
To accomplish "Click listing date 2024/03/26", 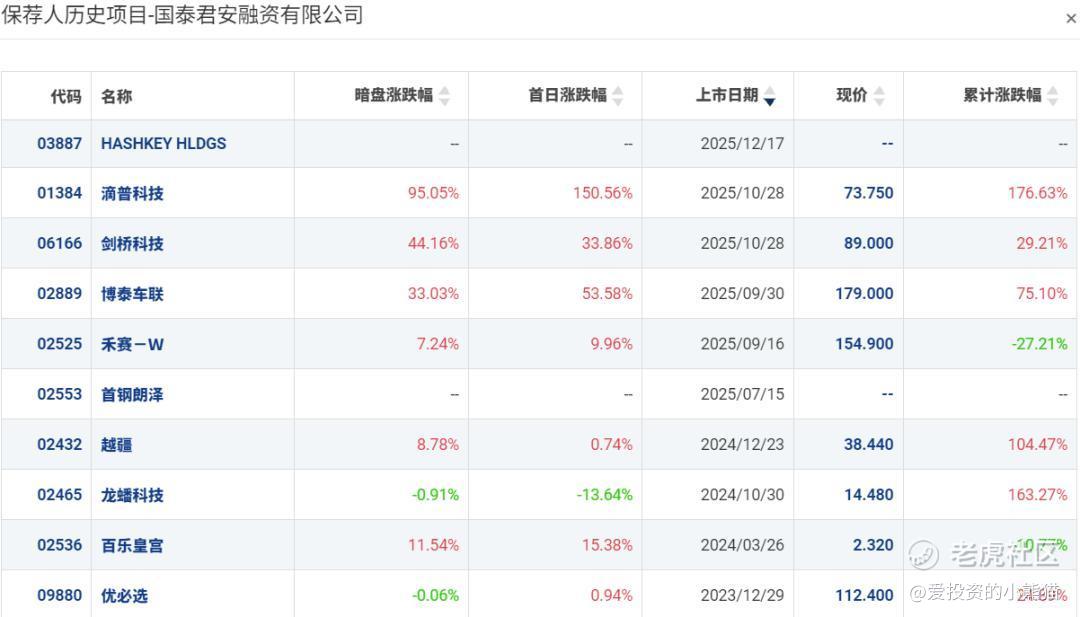I will [742, 545].
